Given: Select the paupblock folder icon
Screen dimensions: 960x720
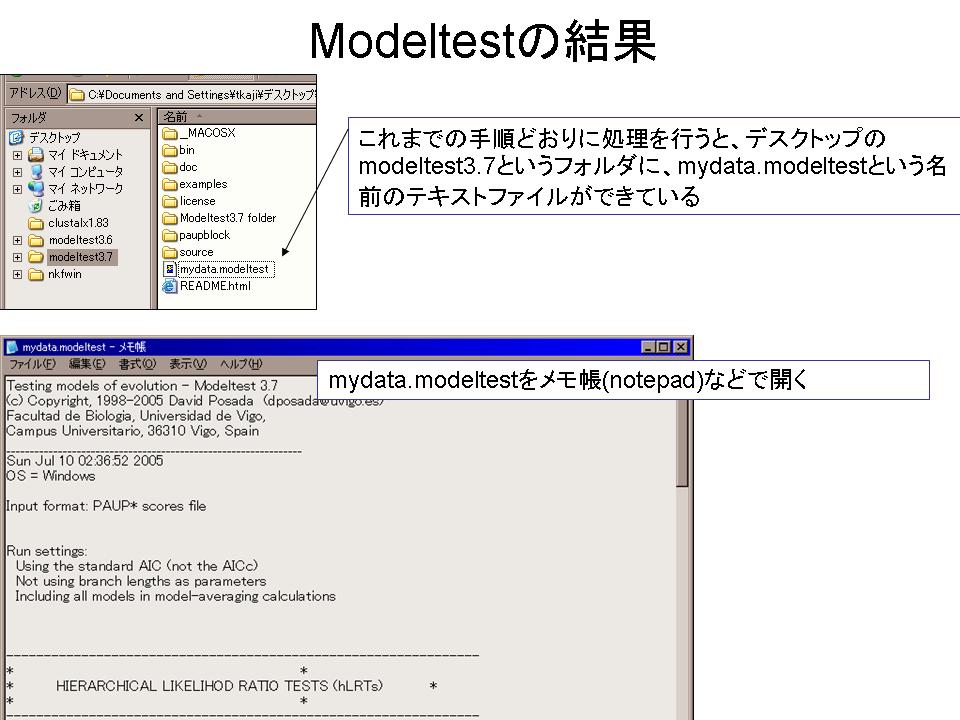Looking at the screenshot, I should [170, 235].
